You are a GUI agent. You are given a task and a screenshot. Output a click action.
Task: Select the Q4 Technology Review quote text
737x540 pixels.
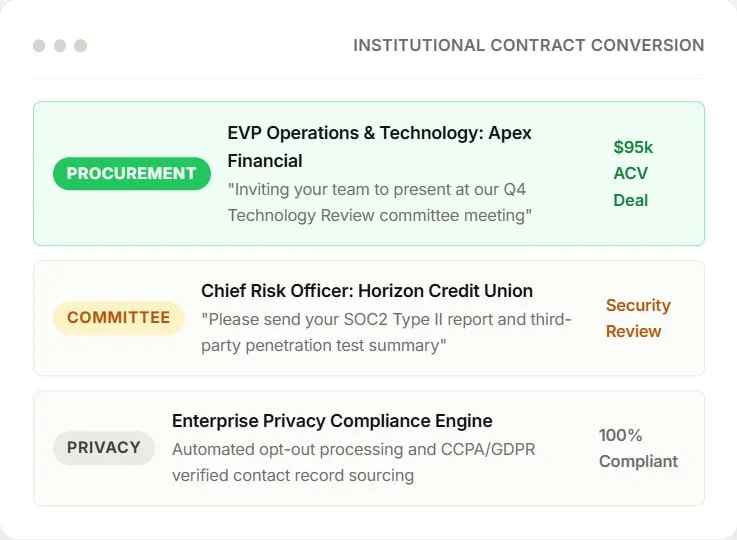(379, 203)
